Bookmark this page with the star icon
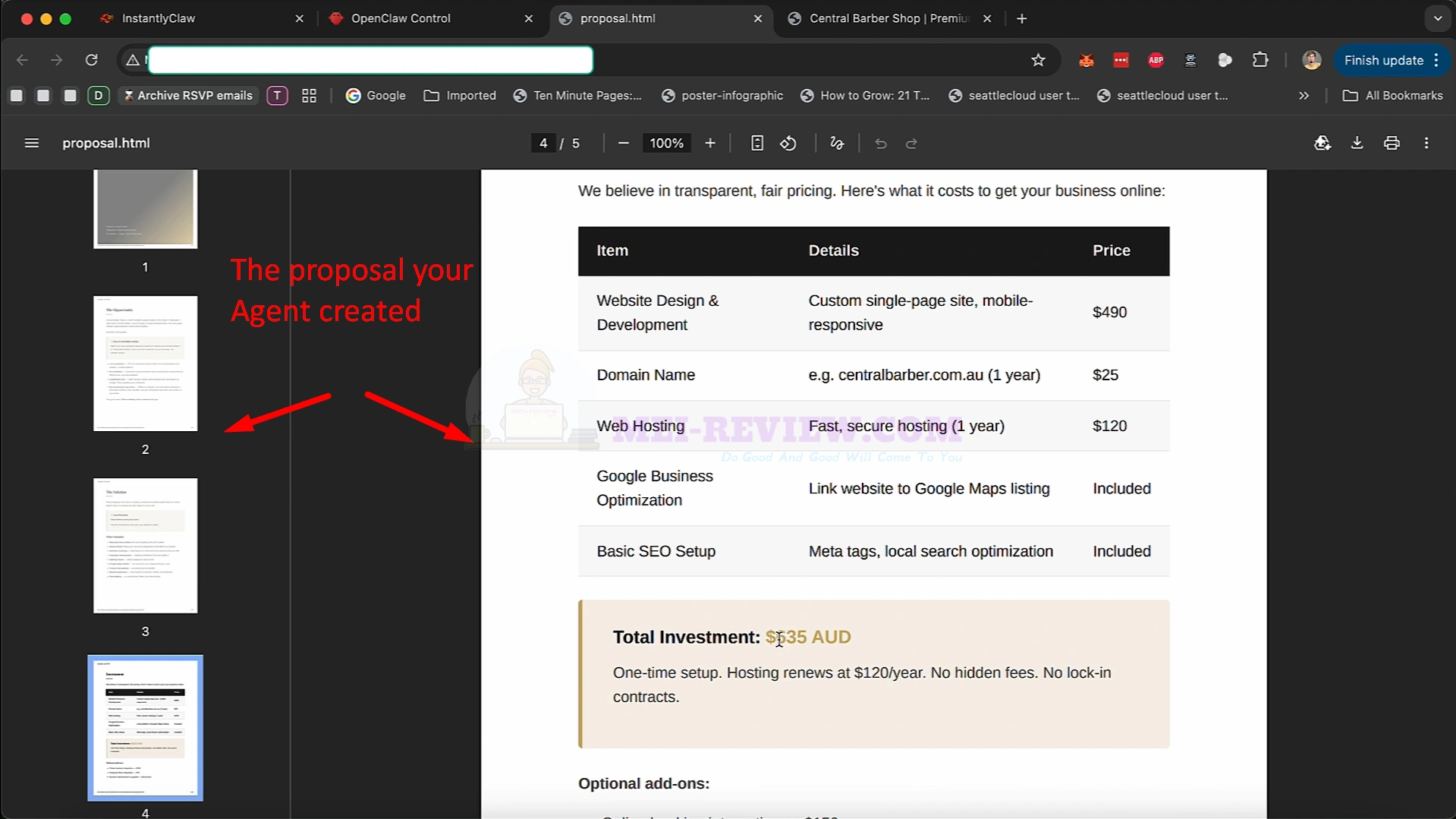 pyautogui.click(x=1039, y=60)
